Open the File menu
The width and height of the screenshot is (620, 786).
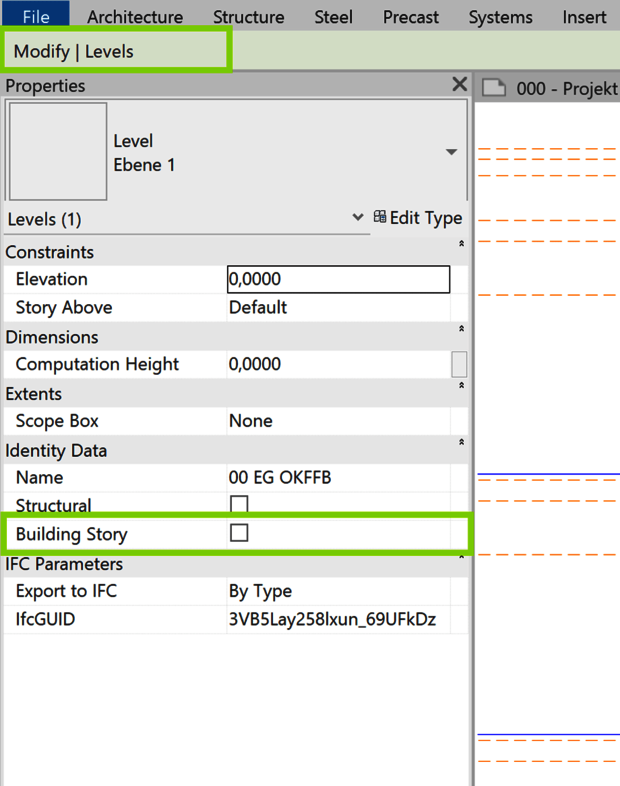coord(36,16)
